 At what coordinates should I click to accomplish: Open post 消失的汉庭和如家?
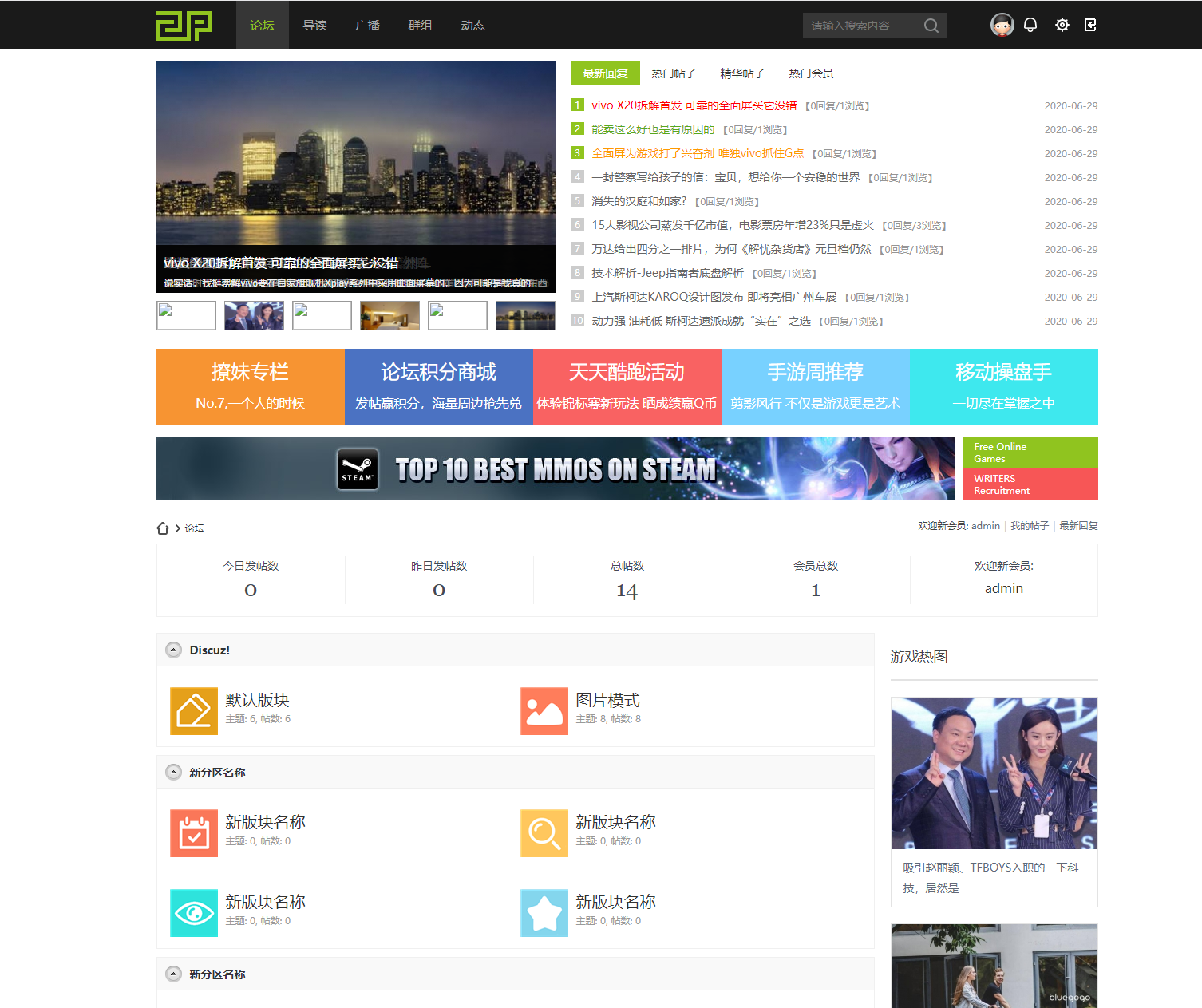(x=639, y=201)
